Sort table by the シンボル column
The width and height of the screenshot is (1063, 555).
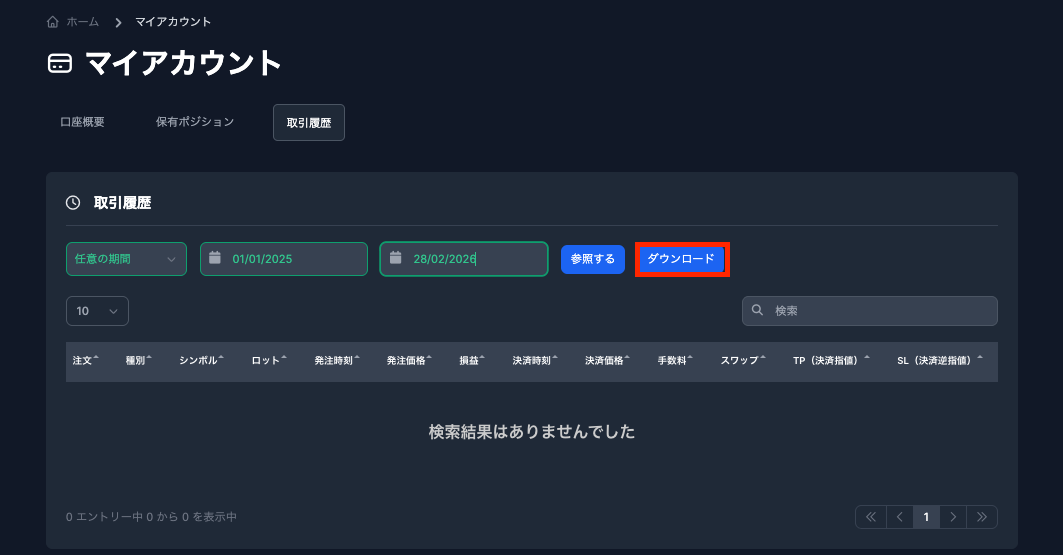[x=201, y=360]
